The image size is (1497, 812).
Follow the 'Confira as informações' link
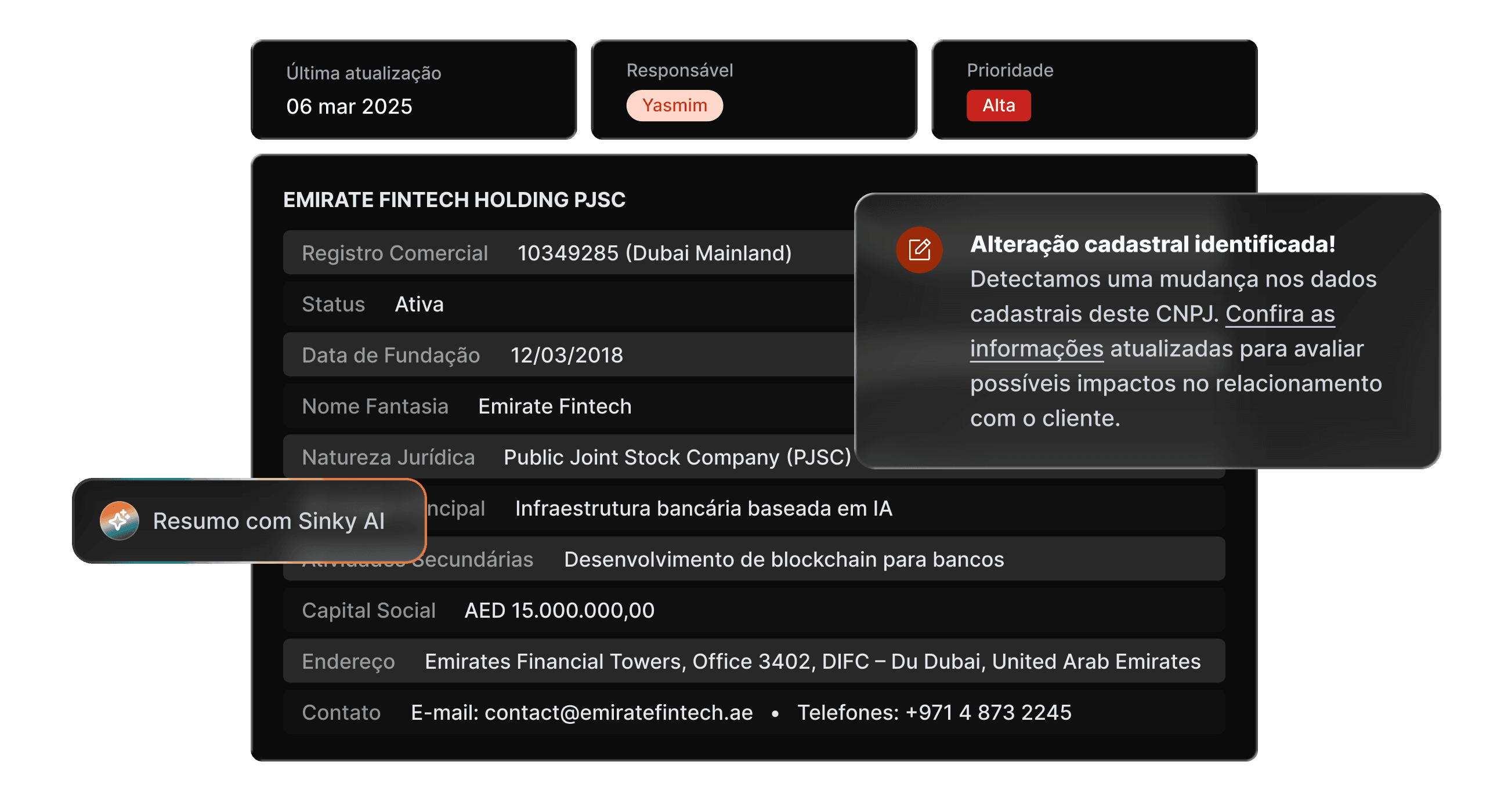pyautogui.click(x=1279, y=314)
